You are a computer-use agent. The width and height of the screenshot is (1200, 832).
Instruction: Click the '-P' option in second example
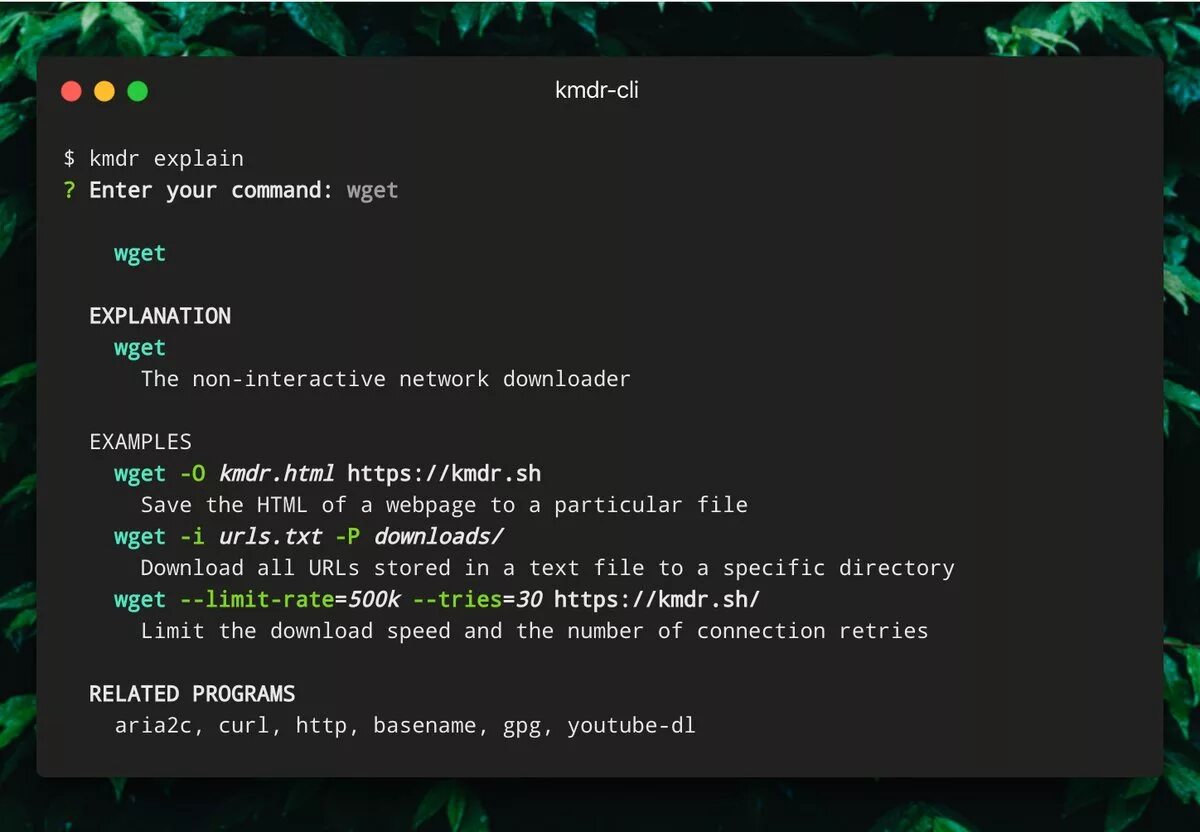click(347, 536)
